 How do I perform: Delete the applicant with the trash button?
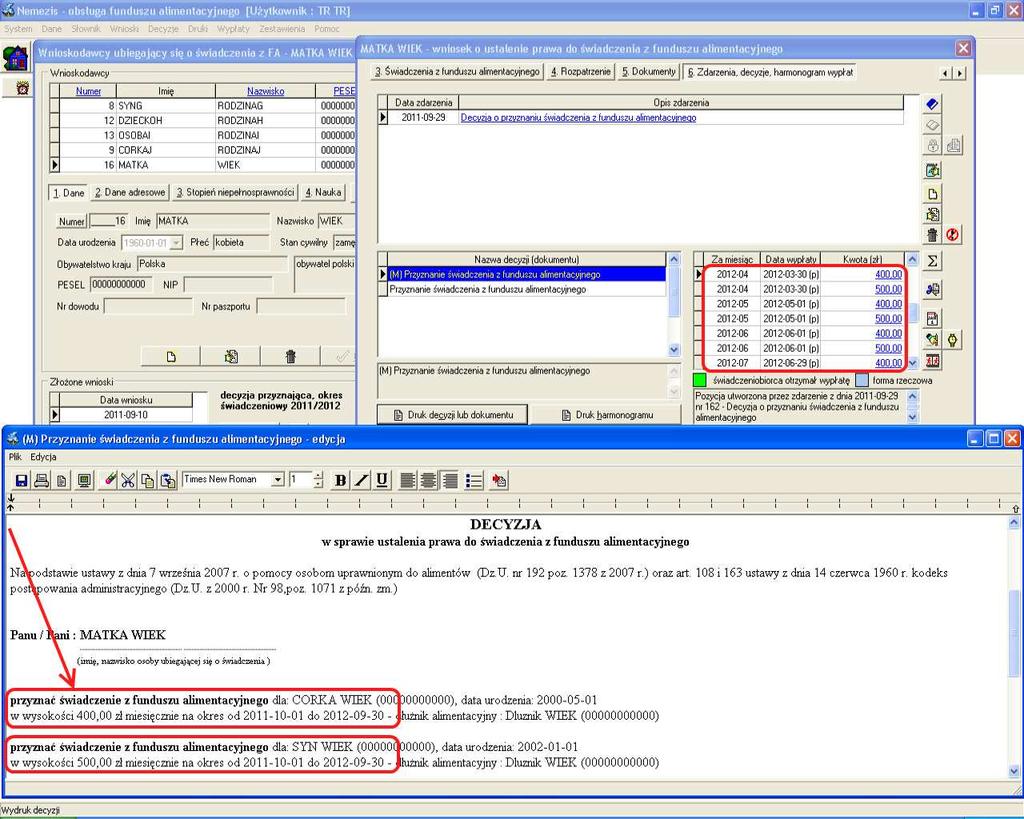(x=291, y=357)
